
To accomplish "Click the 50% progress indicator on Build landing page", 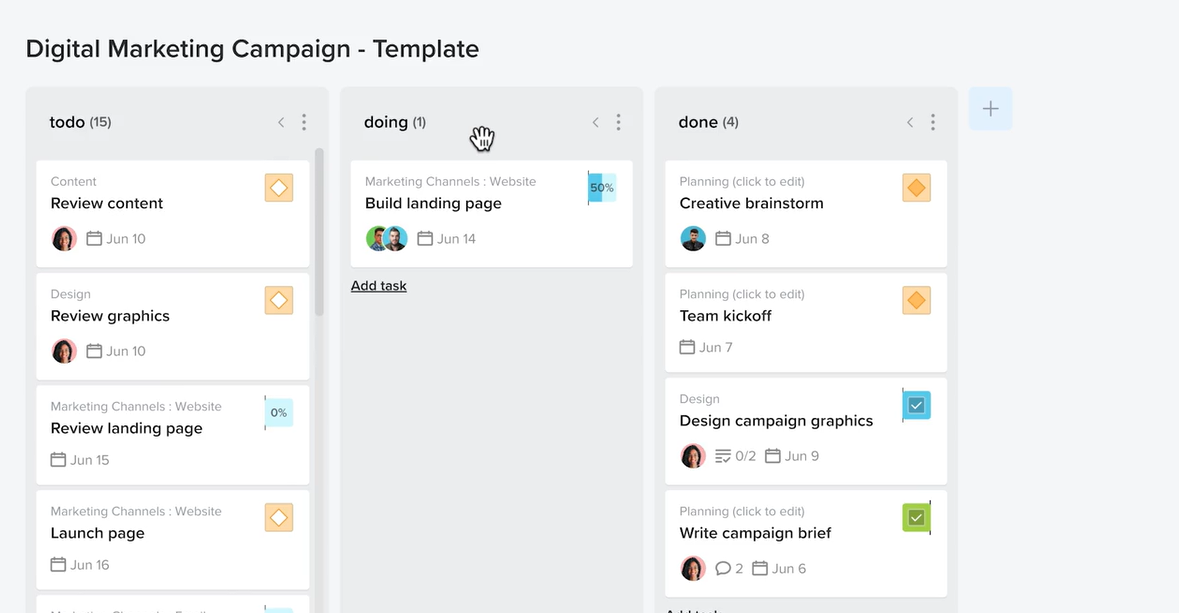I will tap(602, 188).
